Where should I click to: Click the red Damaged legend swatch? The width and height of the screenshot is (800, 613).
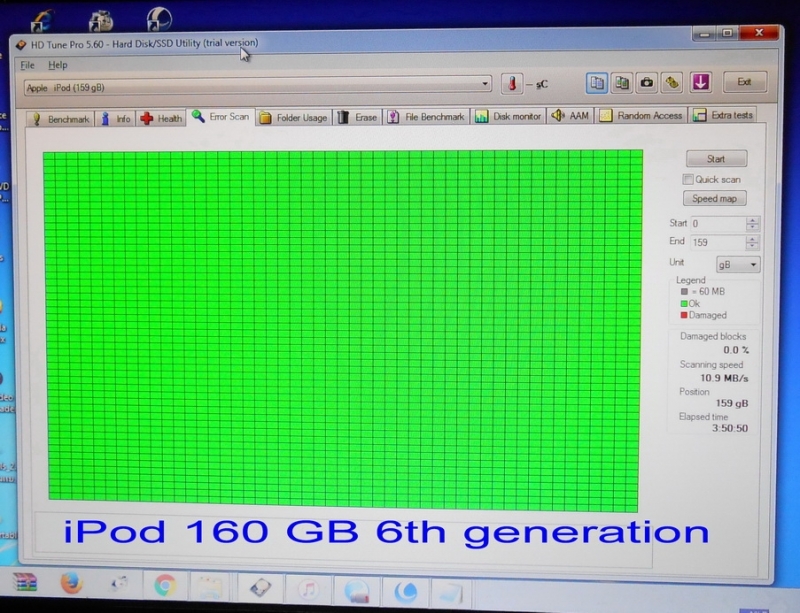point(684,315)
